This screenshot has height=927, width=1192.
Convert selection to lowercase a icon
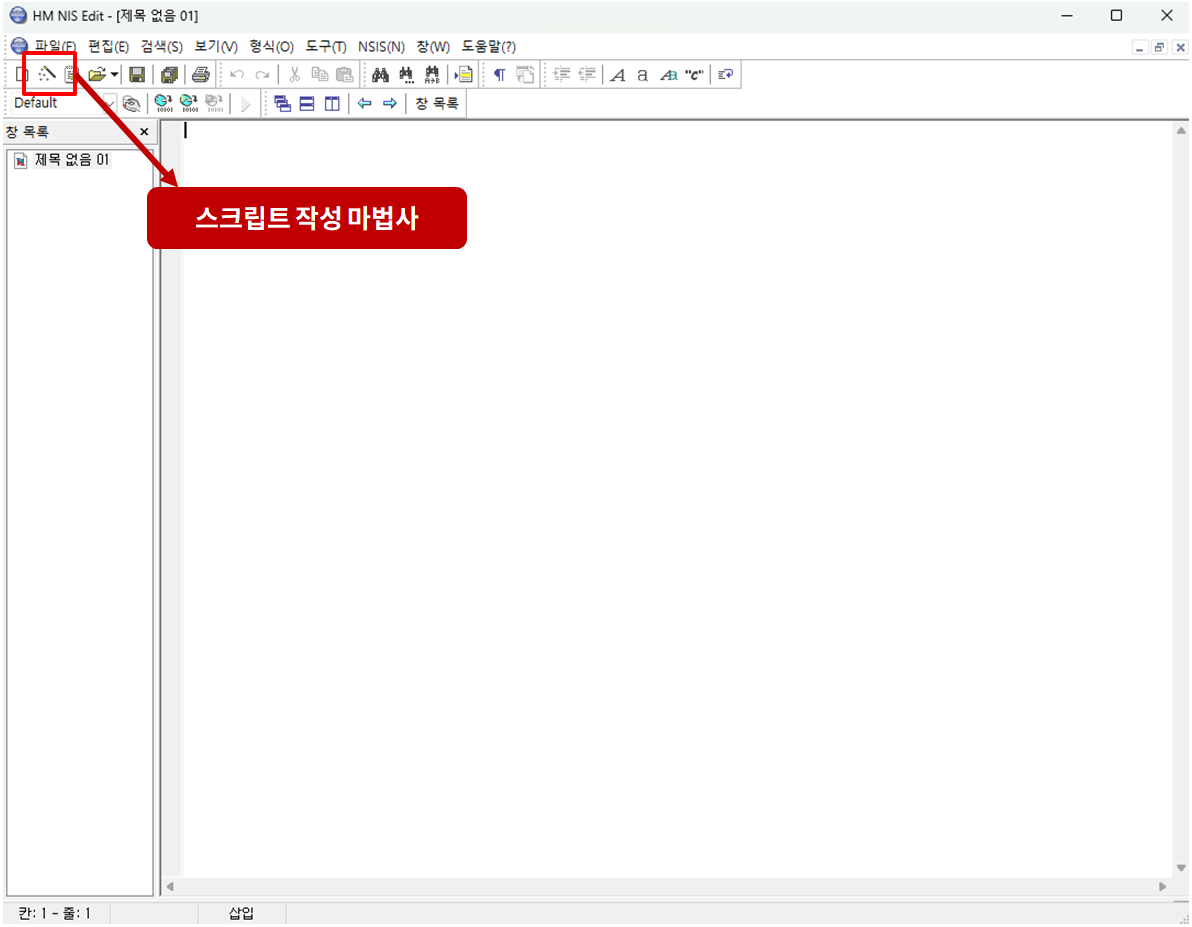click(x=642, y=75)
